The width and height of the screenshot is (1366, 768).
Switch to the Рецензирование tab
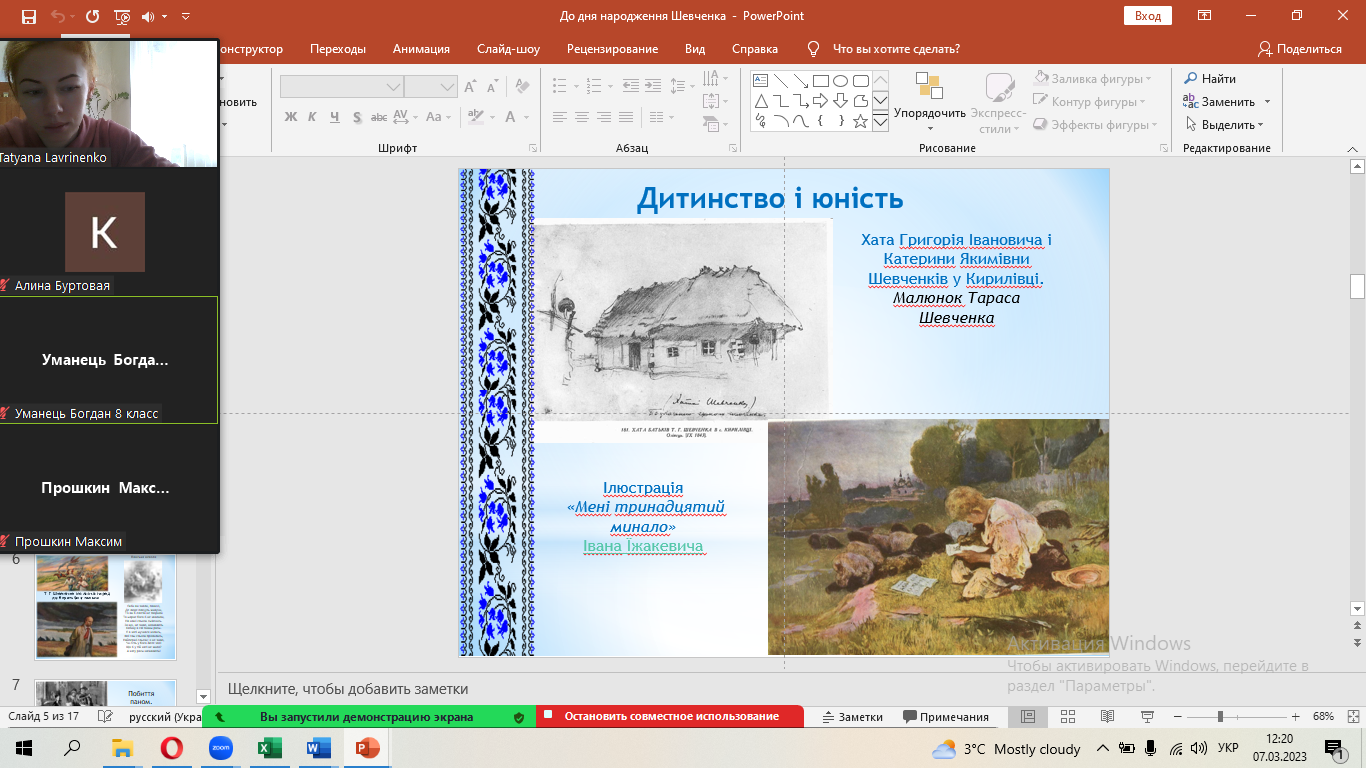(x=612, y=49)
